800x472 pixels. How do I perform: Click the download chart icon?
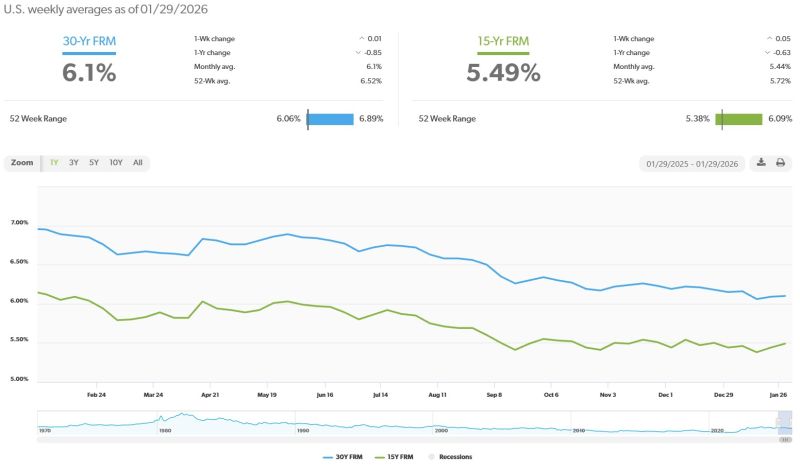click(x=761, y=163)
